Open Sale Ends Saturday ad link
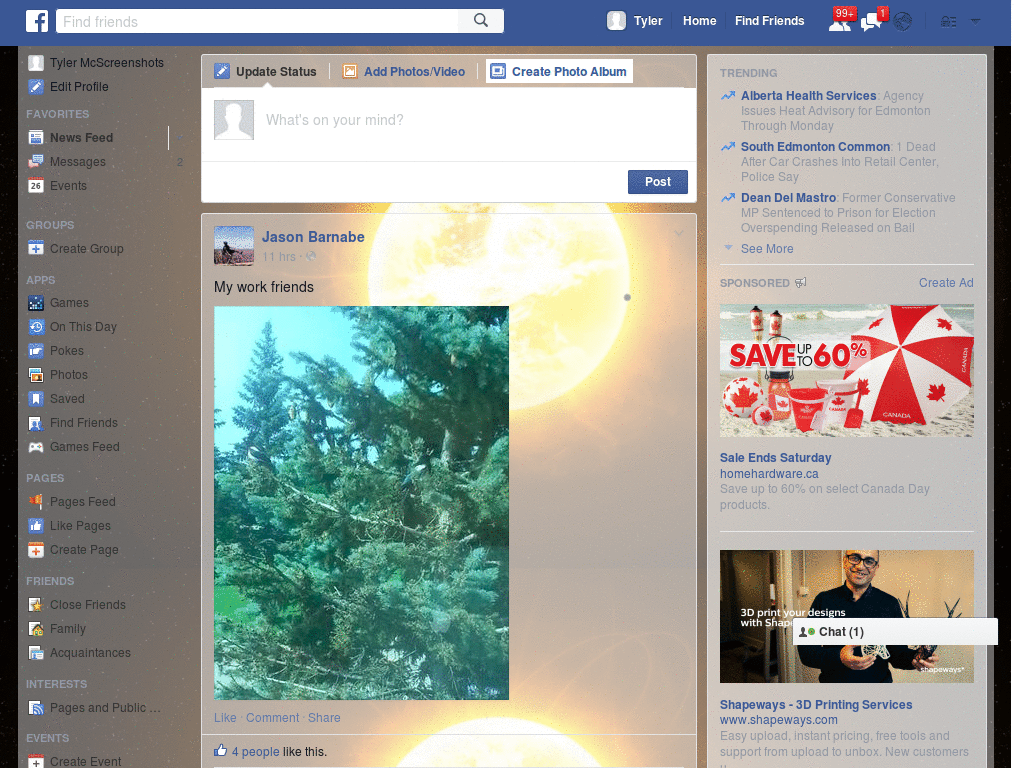Screen dimensions: 1024x768 point(775,458)
